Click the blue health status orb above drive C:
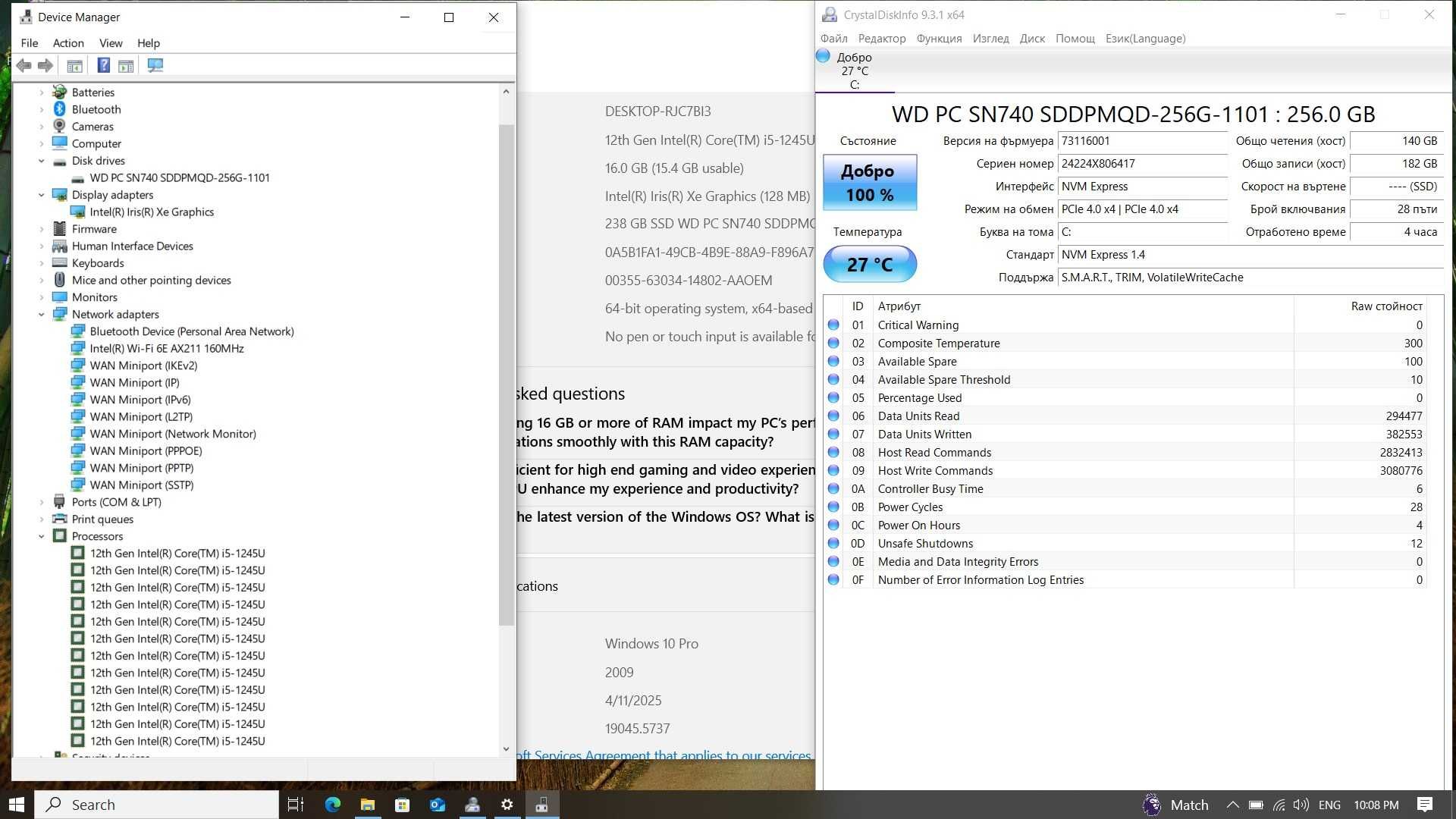This screenshot has width=1456, height=819. coord(823,56)
